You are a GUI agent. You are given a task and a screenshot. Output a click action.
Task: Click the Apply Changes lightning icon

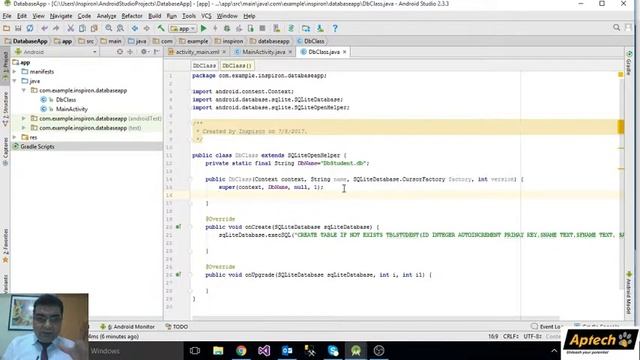pos(215,28)
